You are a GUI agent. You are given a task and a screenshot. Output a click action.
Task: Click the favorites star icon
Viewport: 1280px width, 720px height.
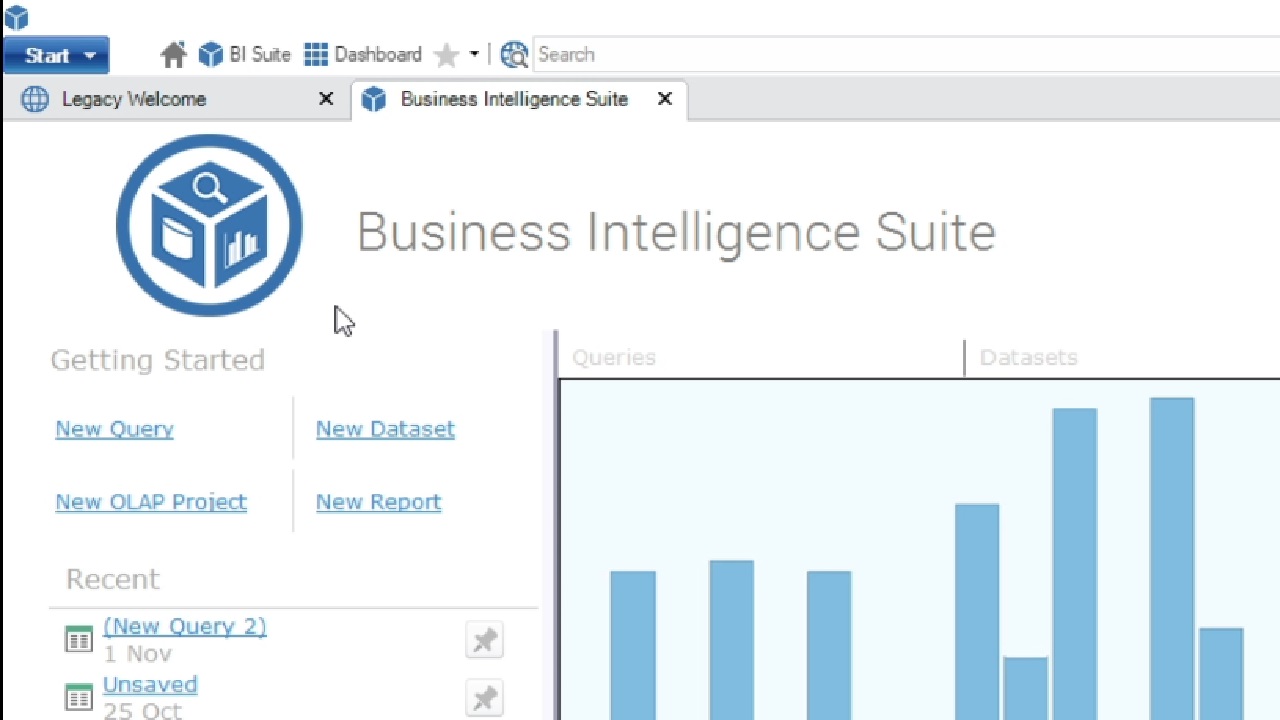[446, 55]
